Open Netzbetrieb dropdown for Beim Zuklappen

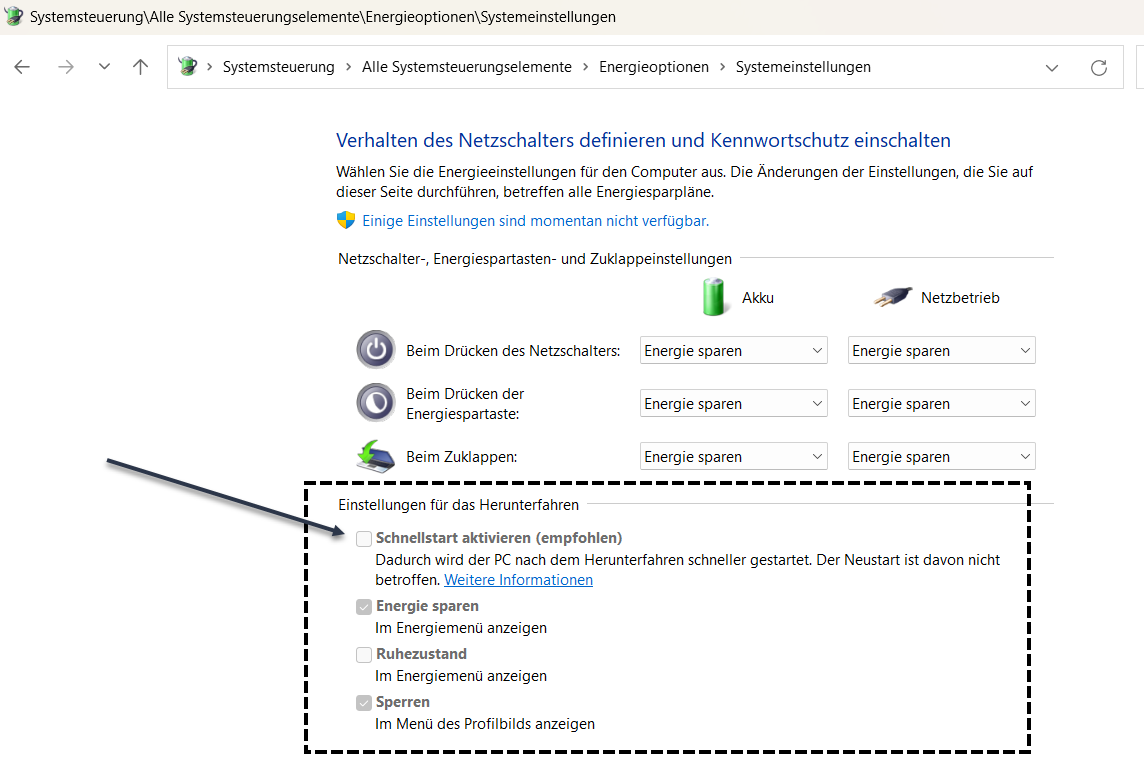coord(941,457)
